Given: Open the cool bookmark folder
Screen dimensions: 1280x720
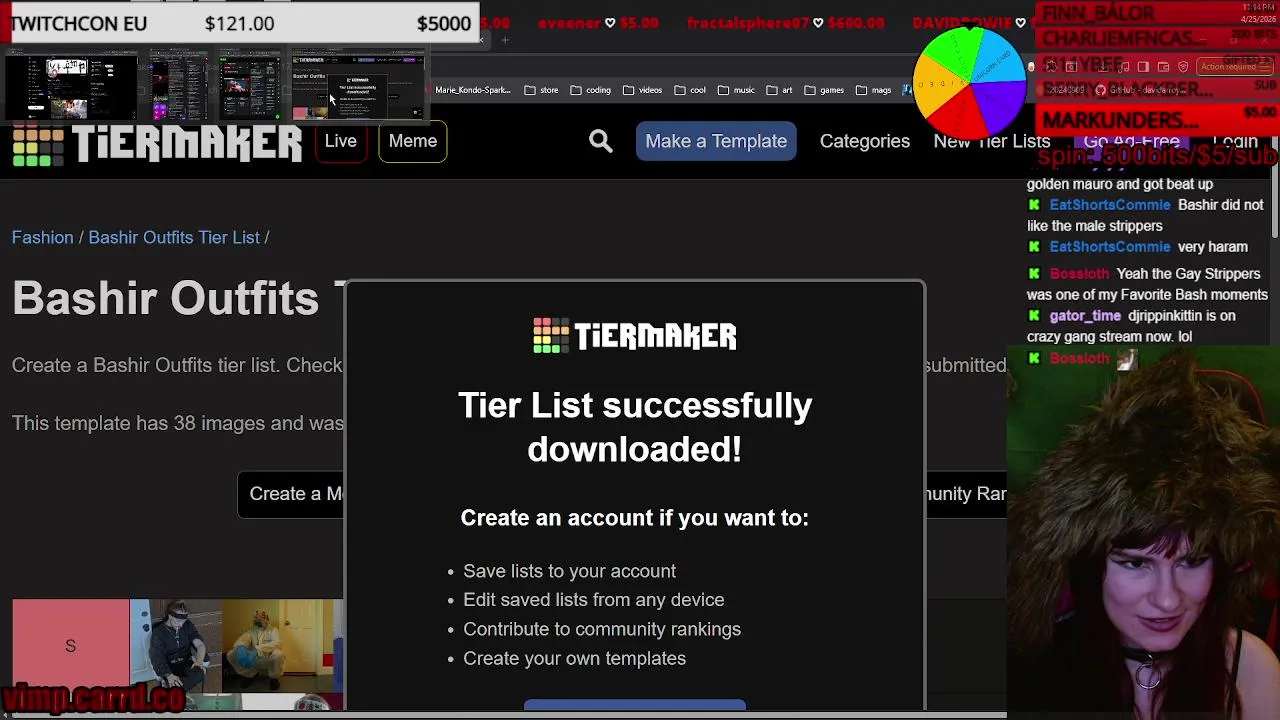Looking at the screenshot, I should coord(690,90).
